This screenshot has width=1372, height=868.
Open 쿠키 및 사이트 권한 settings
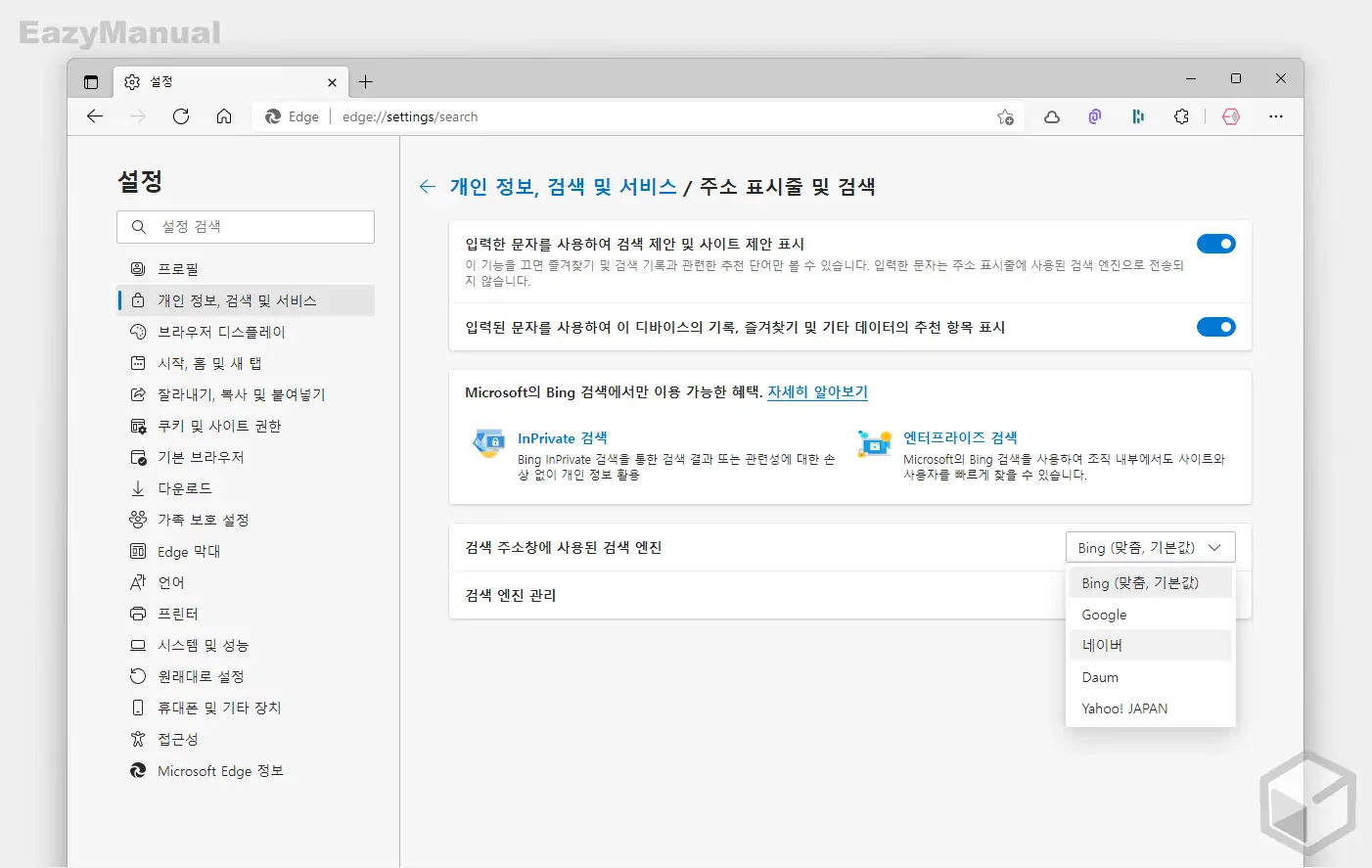[x=246, y=426]
